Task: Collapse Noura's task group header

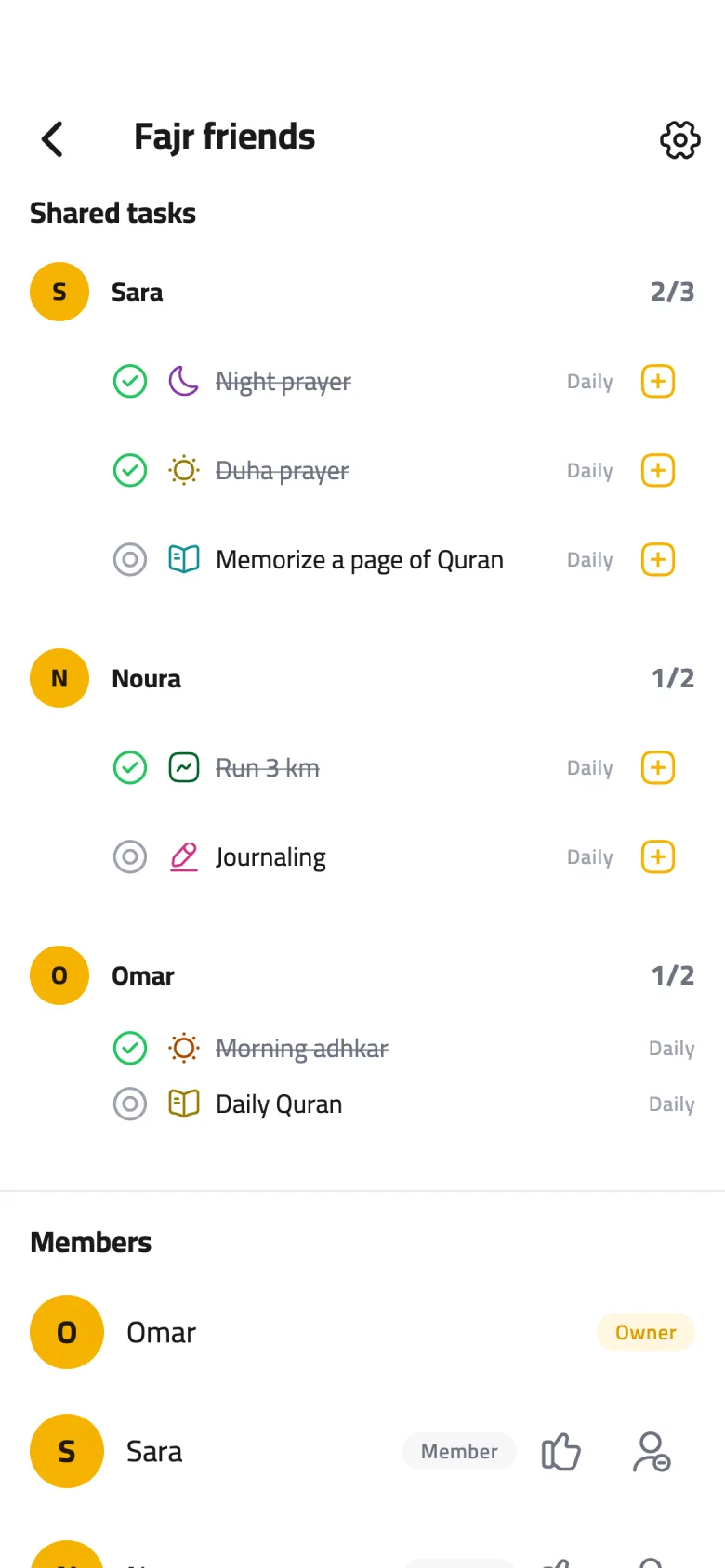Action: pos(362,678)
